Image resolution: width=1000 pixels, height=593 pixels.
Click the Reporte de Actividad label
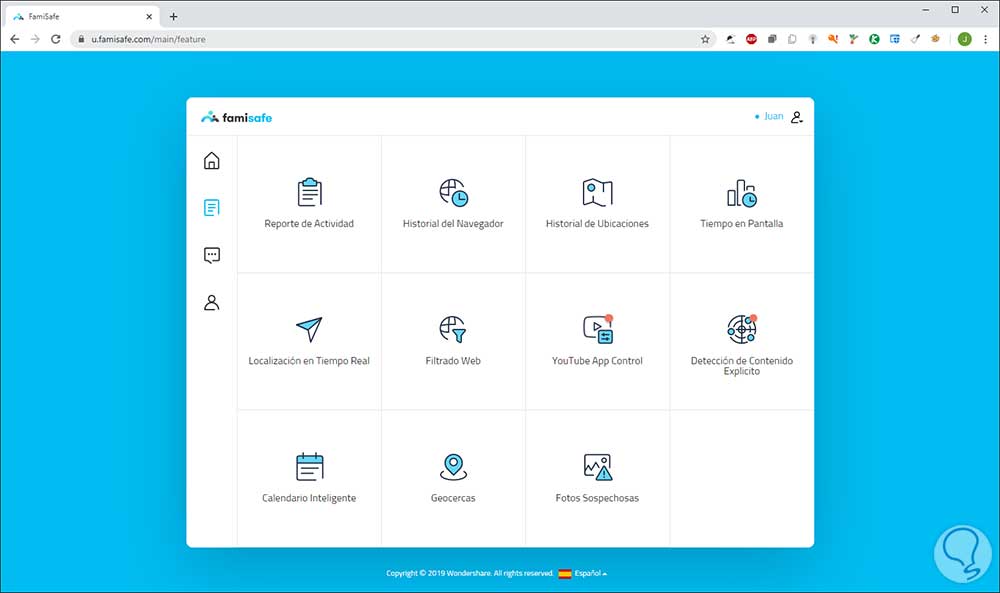click(309, 224)
